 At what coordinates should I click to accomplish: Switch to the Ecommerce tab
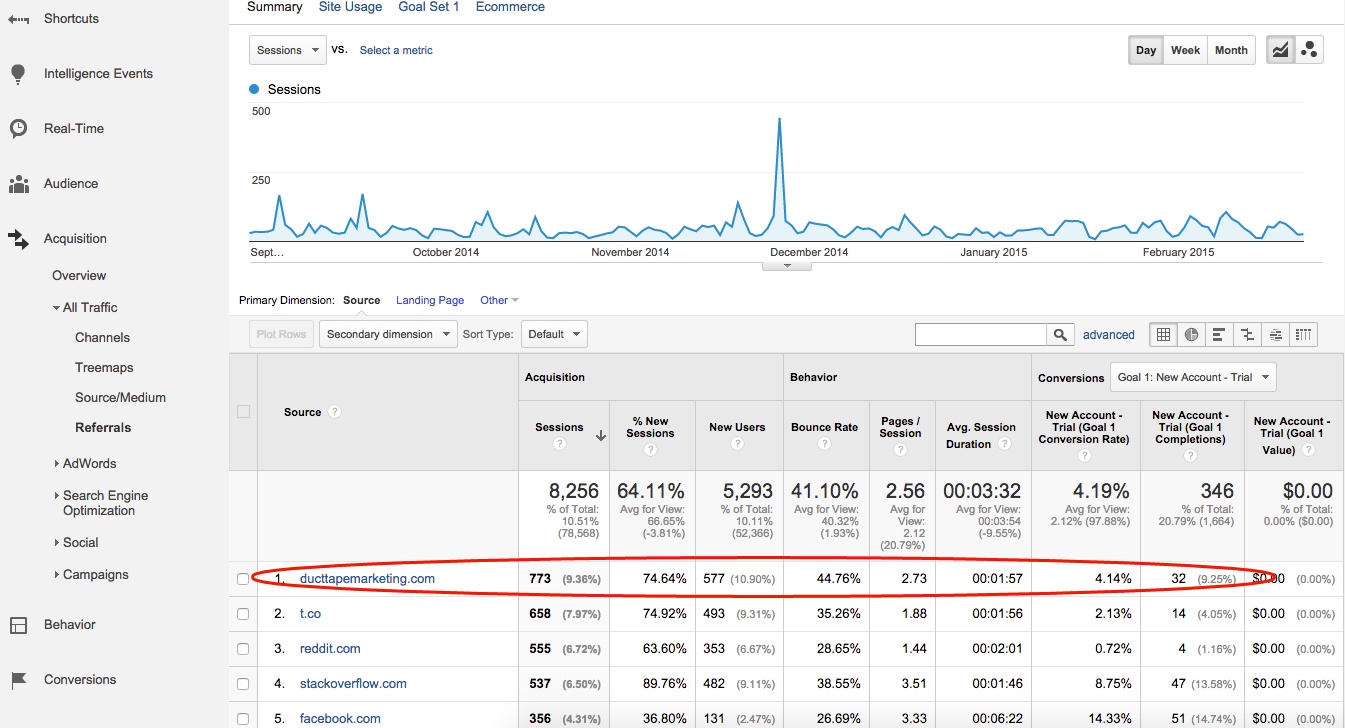click(510, 7)
